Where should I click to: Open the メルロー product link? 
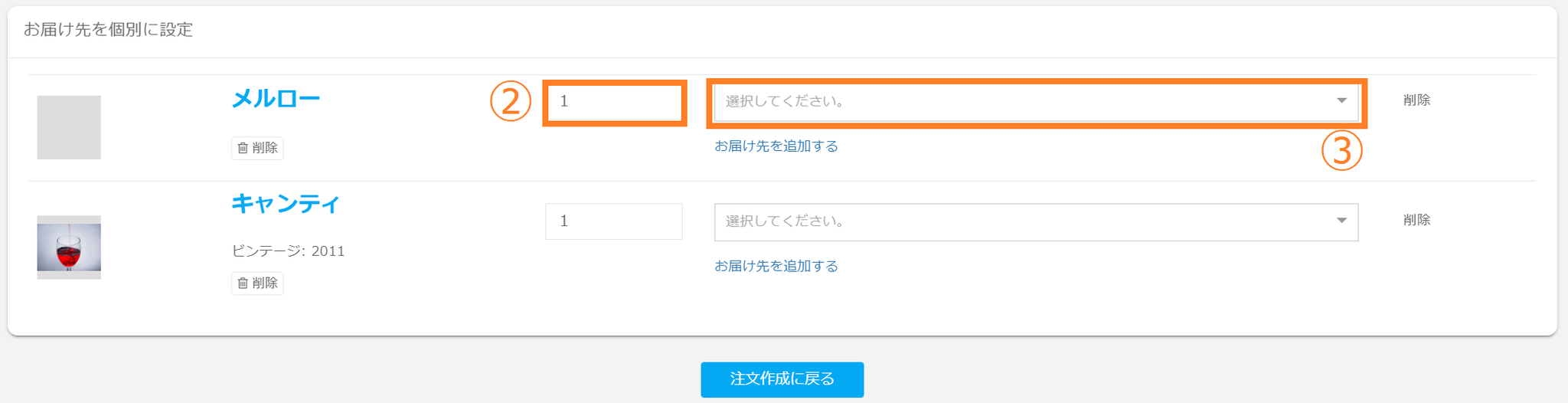(x=276, y=99)
